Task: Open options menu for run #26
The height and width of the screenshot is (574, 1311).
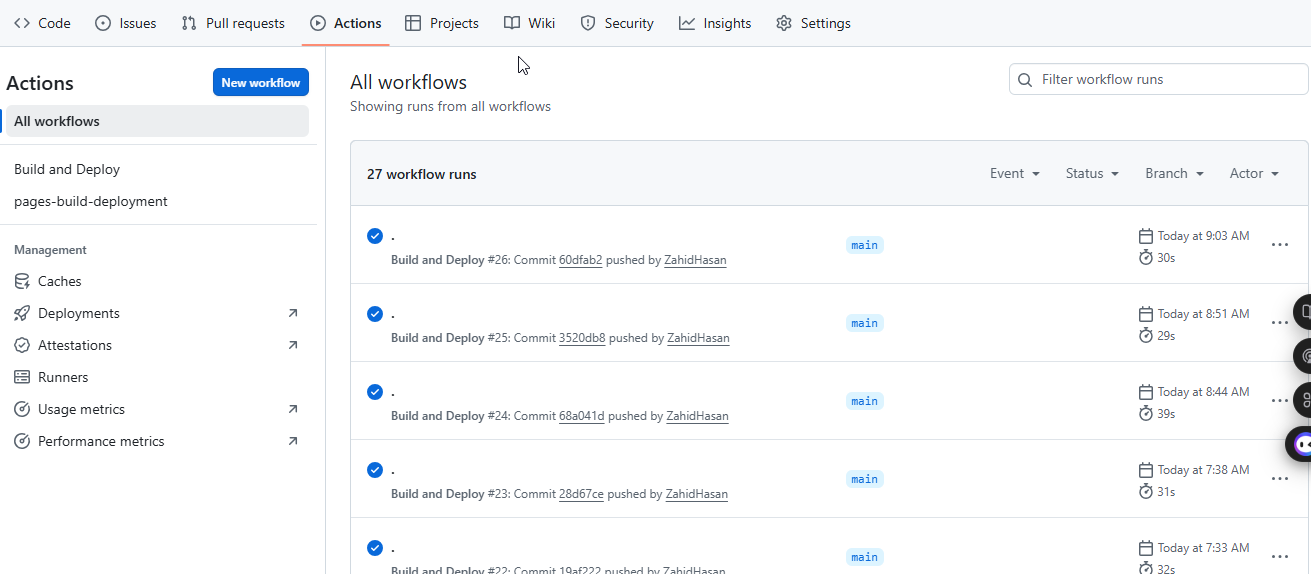Action: pyautogui.click(x=1279, y=245)
